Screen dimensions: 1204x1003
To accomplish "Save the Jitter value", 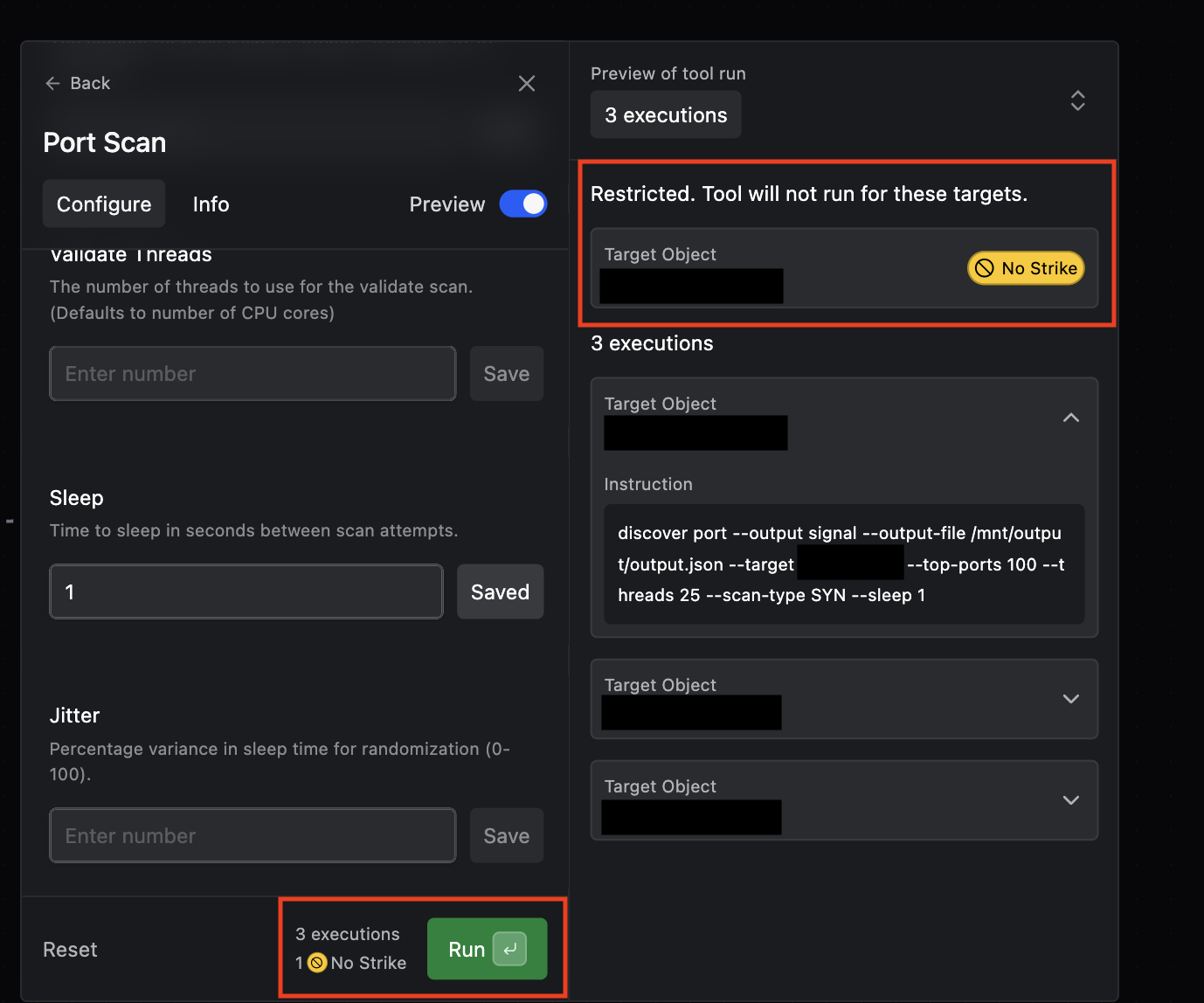I will coord(506,836).
